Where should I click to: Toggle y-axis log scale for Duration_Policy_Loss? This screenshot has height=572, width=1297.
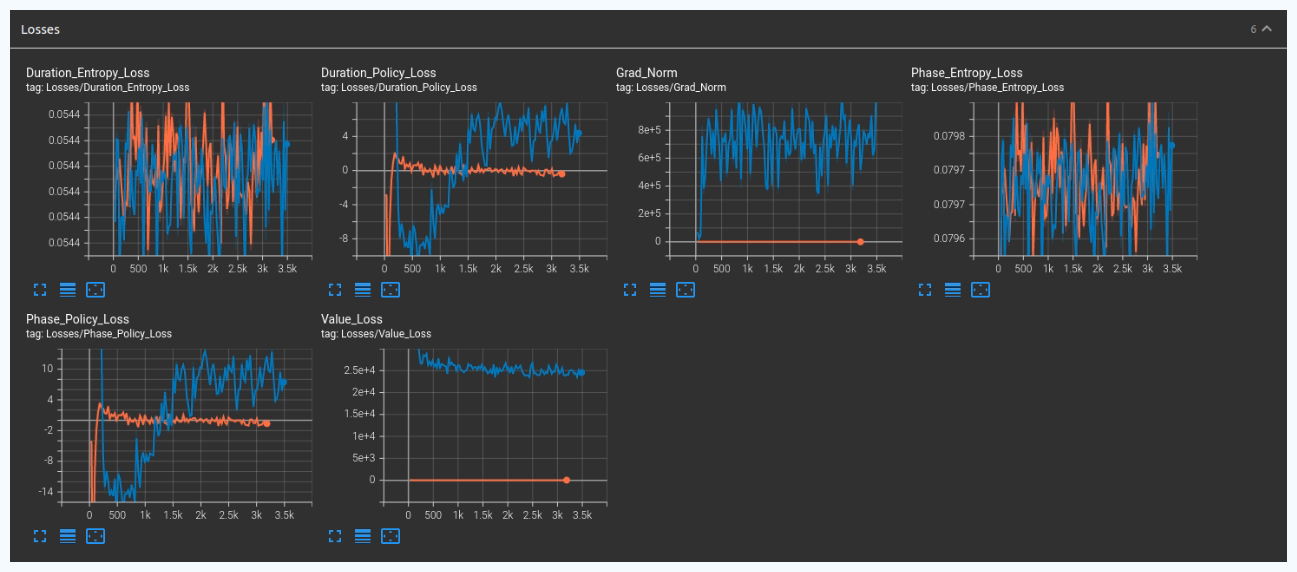[x=363, y=290]
